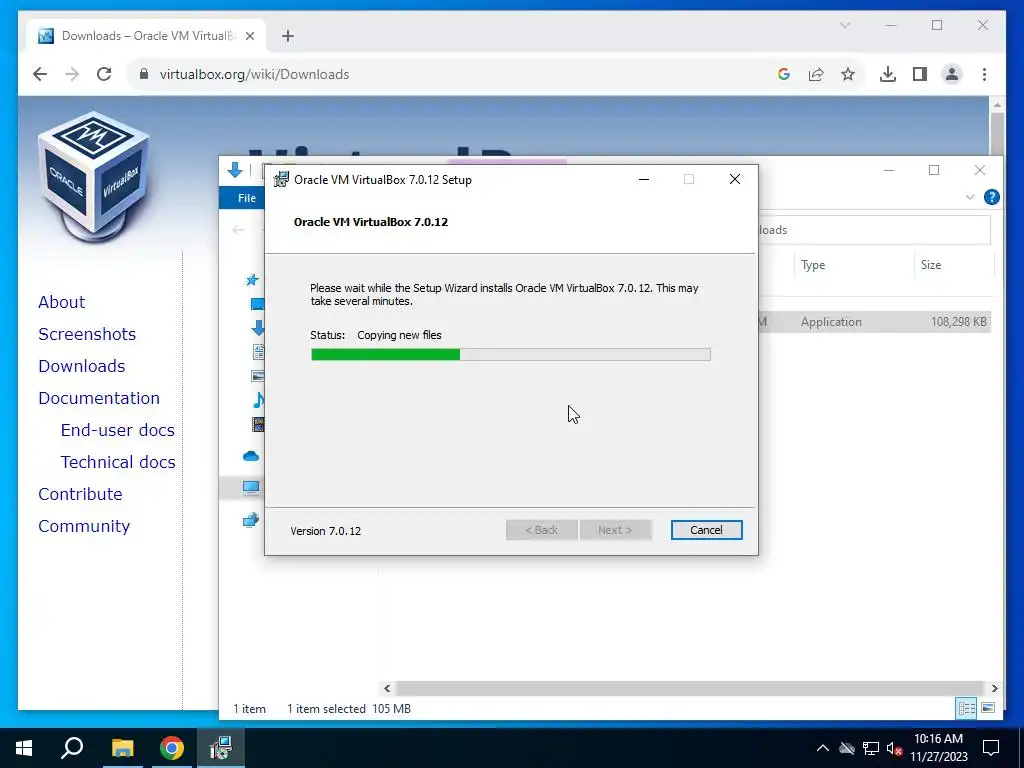Sort by Type column in File Explorer

pos(854,265)
